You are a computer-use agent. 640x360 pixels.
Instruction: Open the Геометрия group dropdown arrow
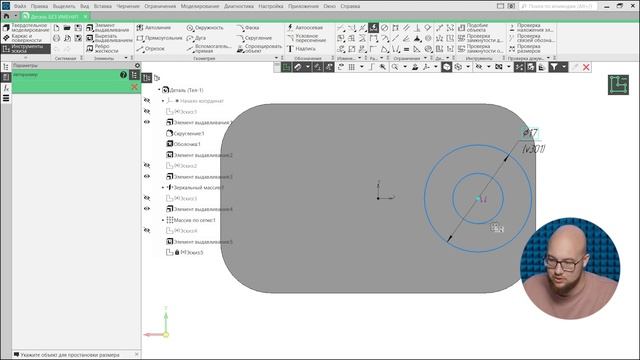276,58
